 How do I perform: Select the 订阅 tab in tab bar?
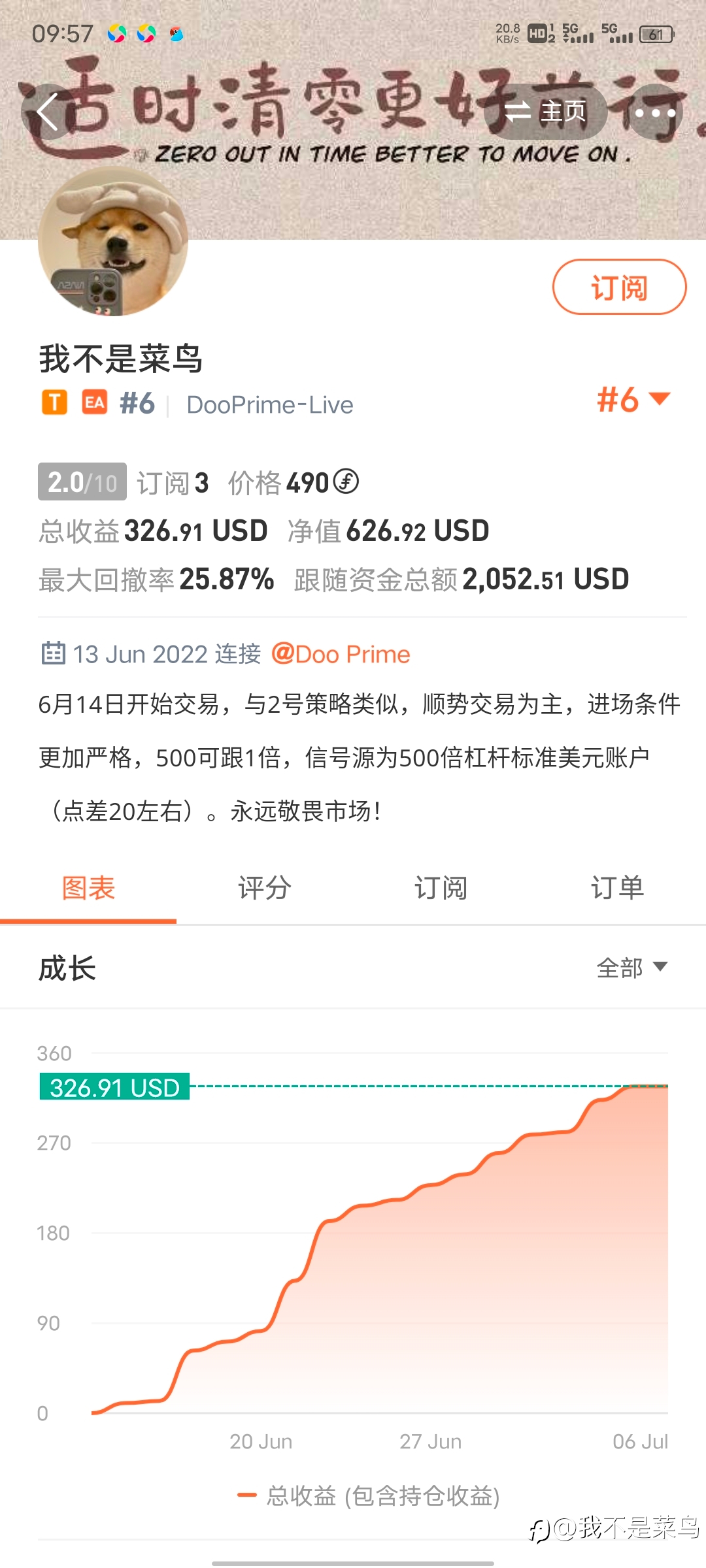pyautogui.click(x=441, y=888)
